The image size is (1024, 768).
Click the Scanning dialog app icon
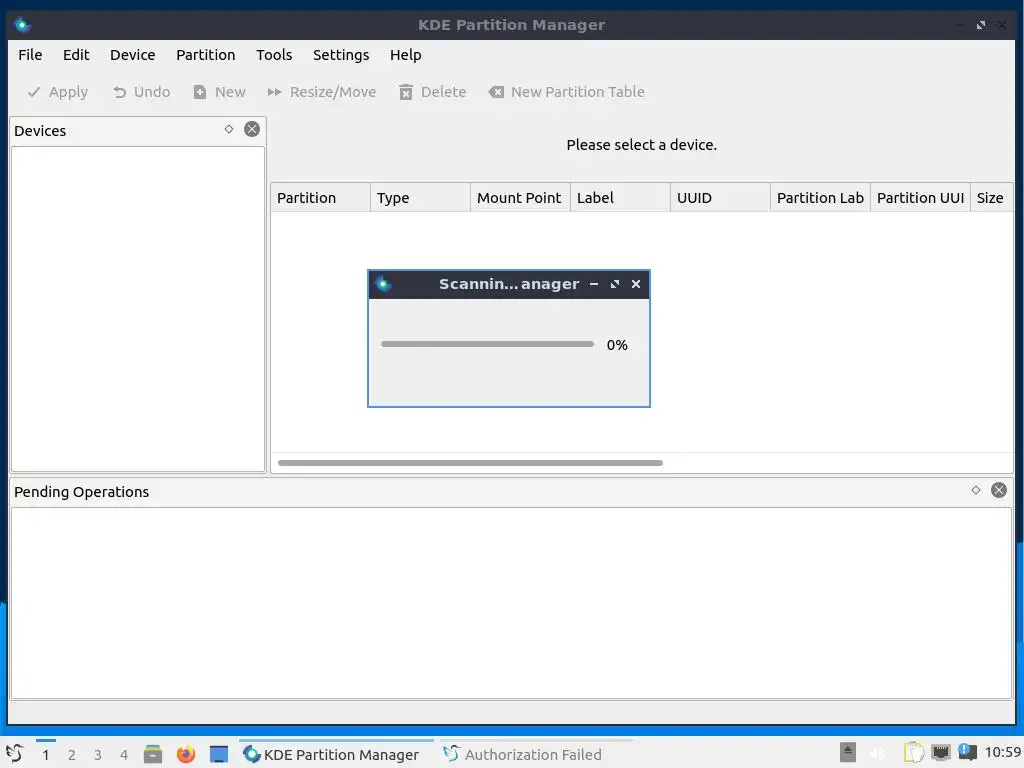point(383,284)
